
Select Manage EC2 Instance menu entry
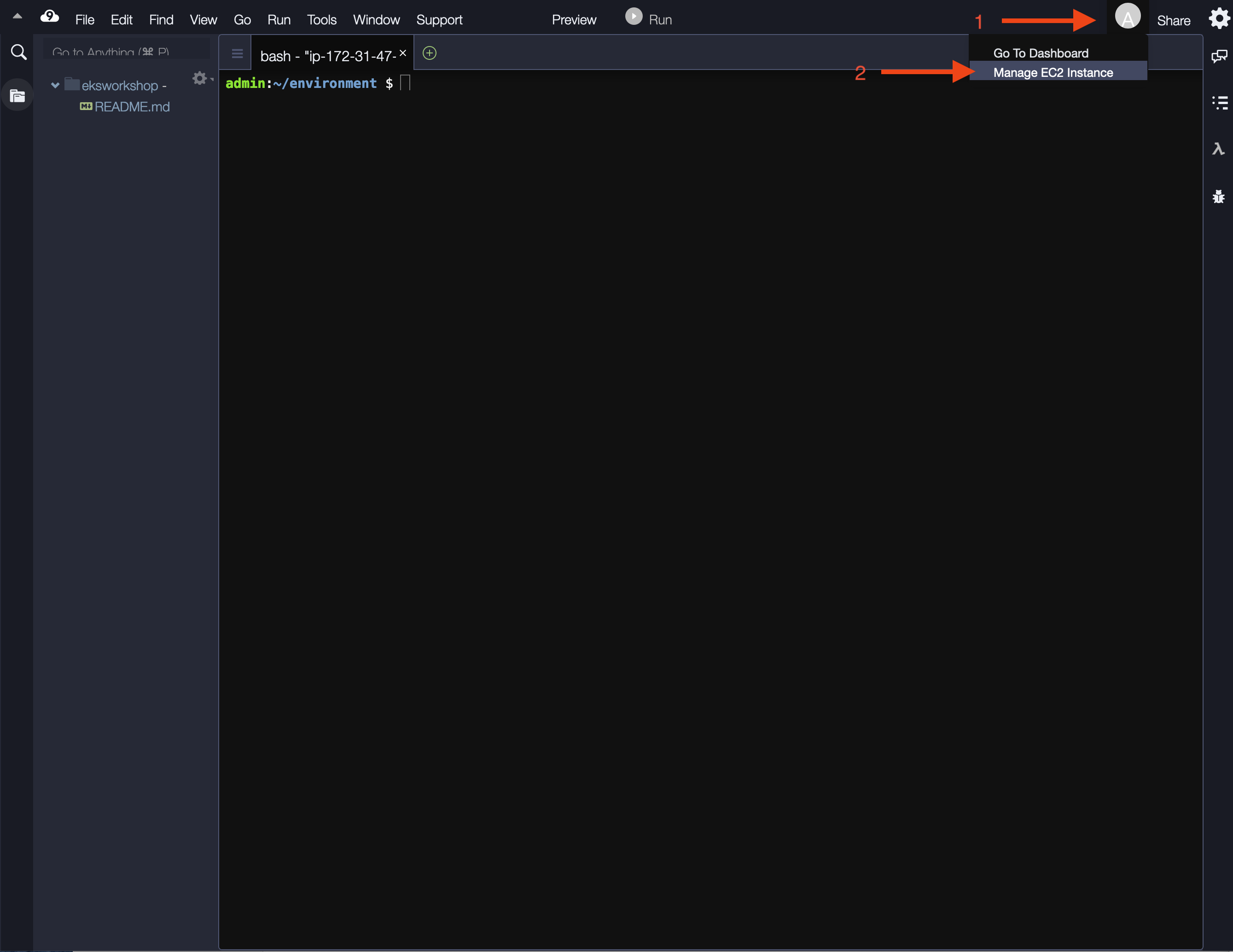[1053, 73]
